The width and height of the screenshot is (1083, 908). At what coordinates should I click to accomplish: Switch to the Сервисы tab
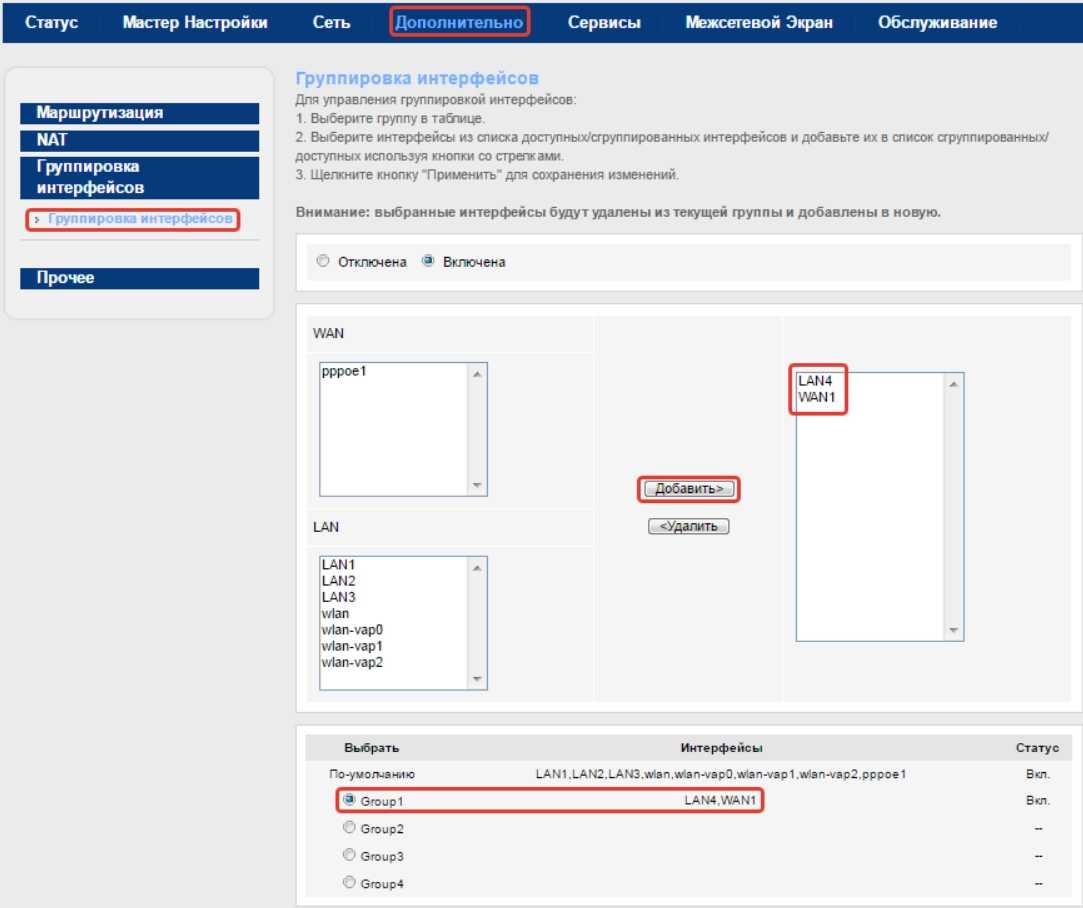[x=604, y=22]
